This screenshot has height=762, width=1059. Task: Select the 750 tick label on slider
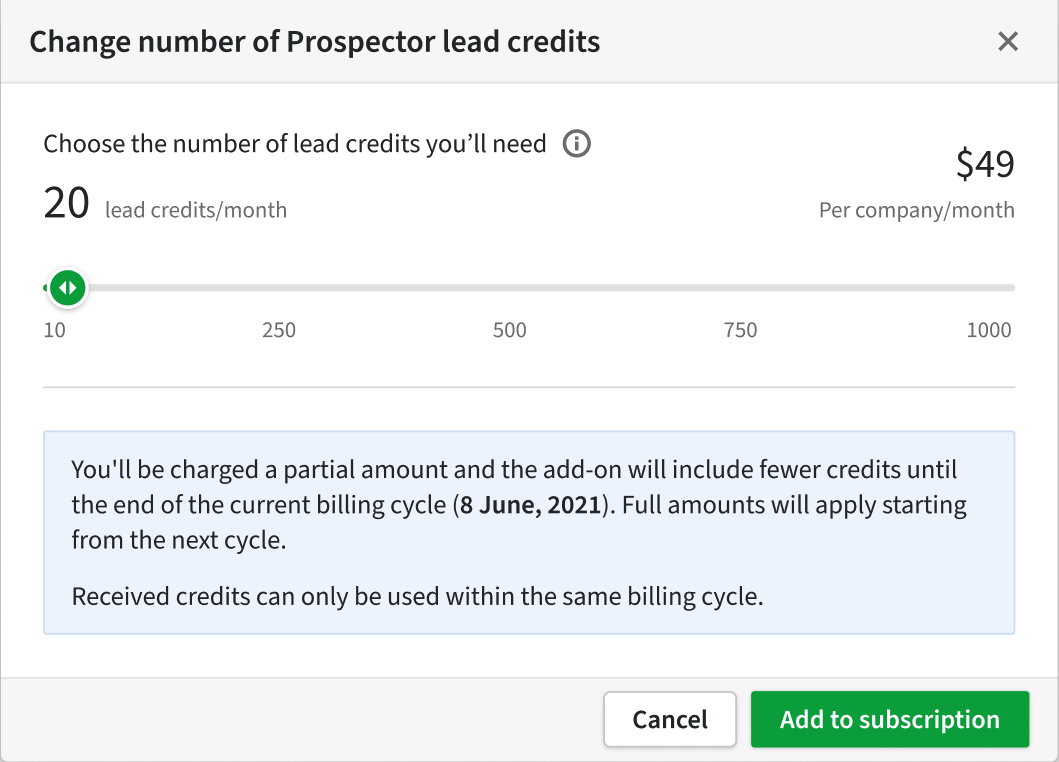[x=740, y=330]
